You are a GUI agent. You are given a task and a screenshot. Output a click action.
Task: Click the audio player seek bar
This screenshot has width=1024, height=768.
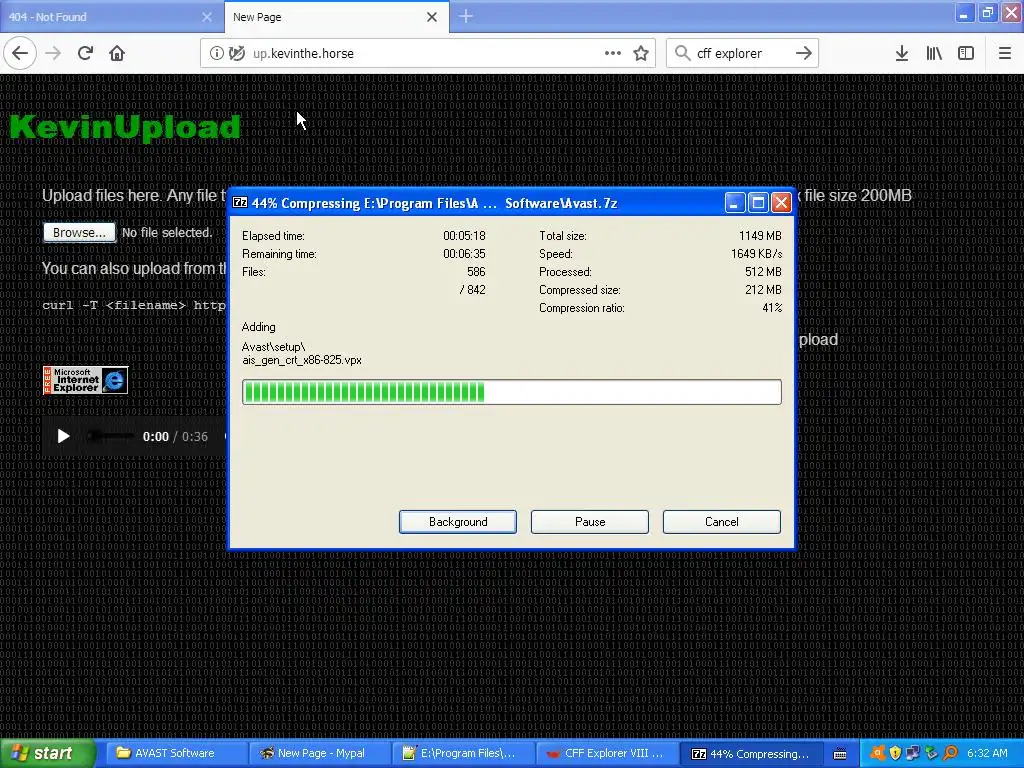[110, 436]
